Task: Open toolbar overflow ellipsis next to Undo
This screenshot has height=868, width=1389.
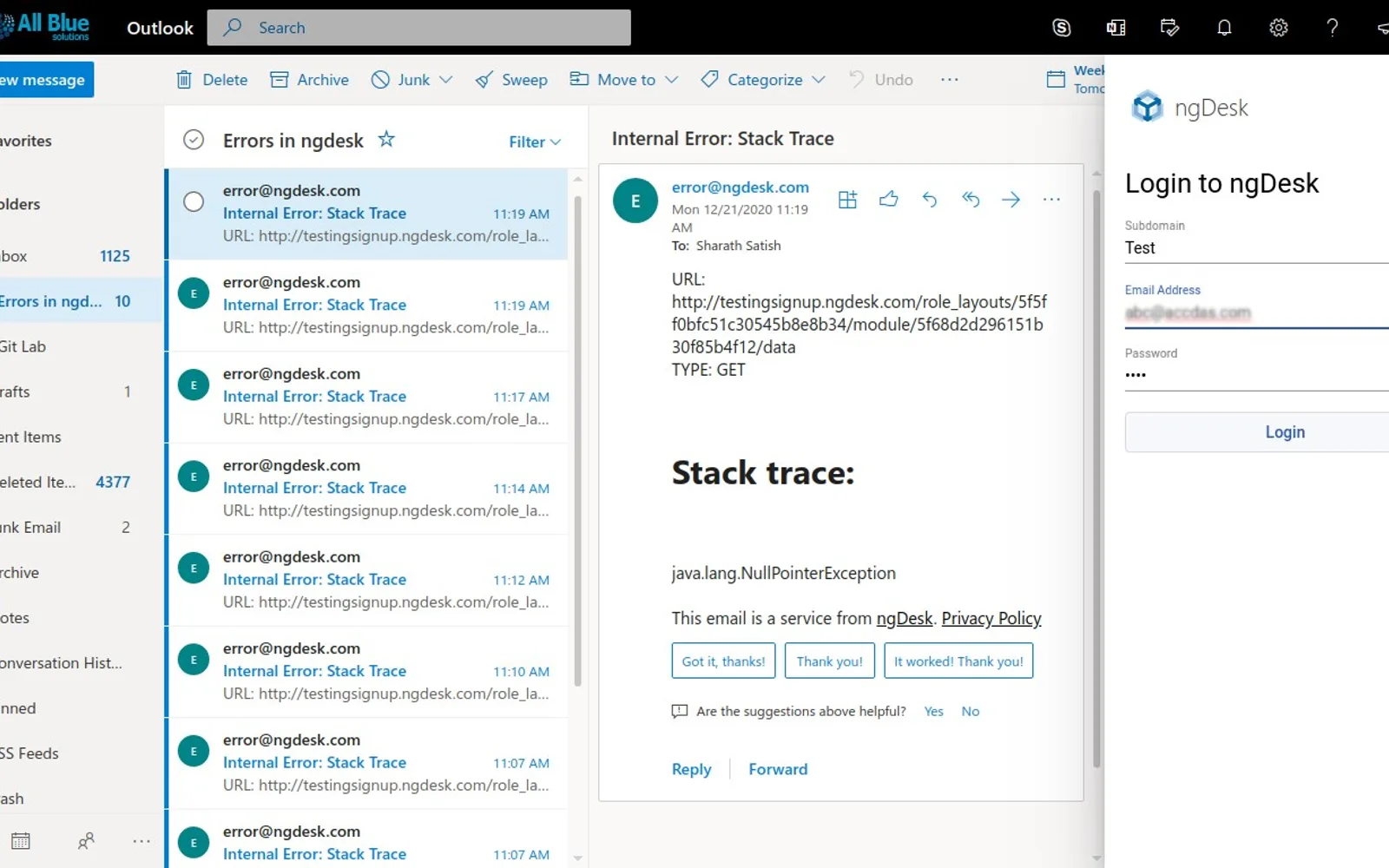Action: coord(950,80)
